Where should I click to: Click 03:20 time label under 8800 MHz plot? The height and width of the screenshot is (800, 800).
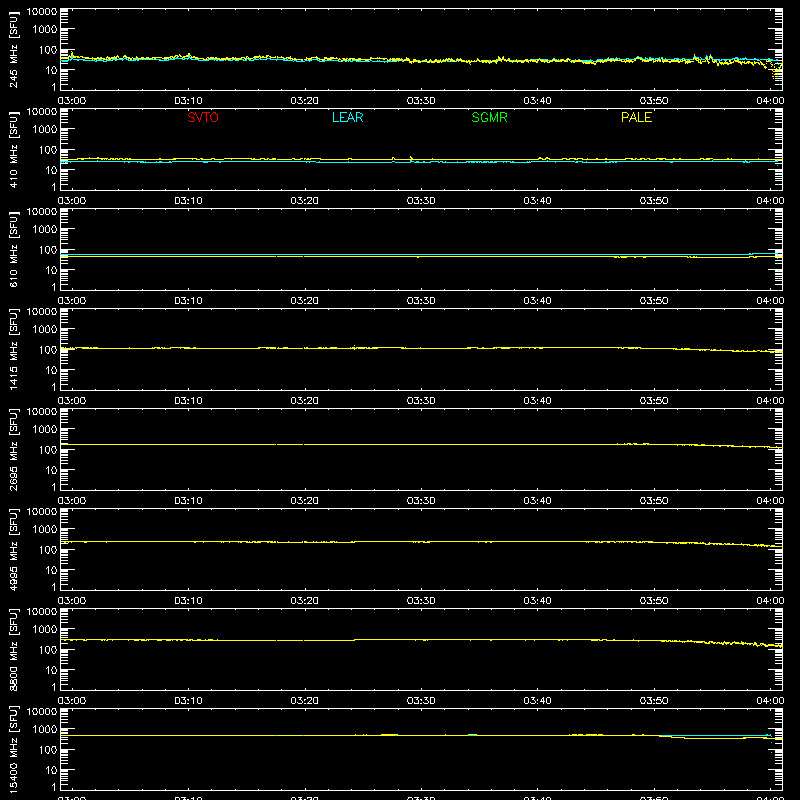point(305,701)
